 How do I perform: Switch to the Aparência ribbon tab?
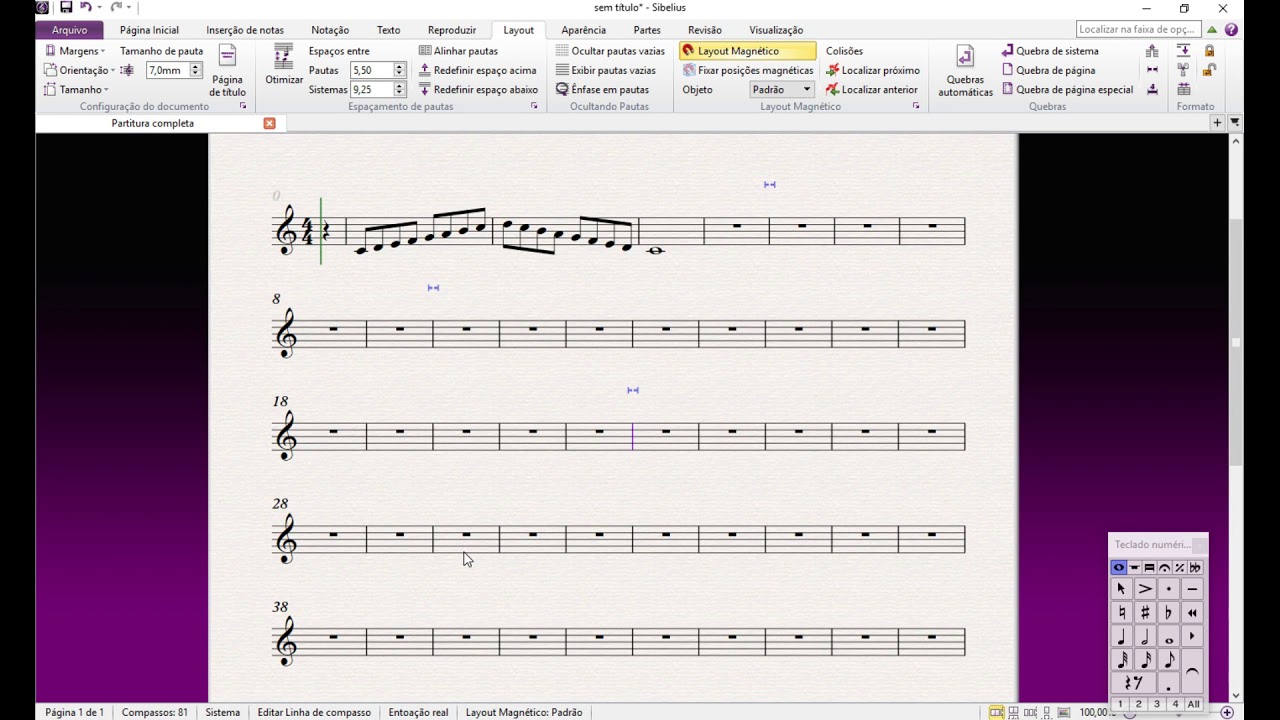coord(584,30)
